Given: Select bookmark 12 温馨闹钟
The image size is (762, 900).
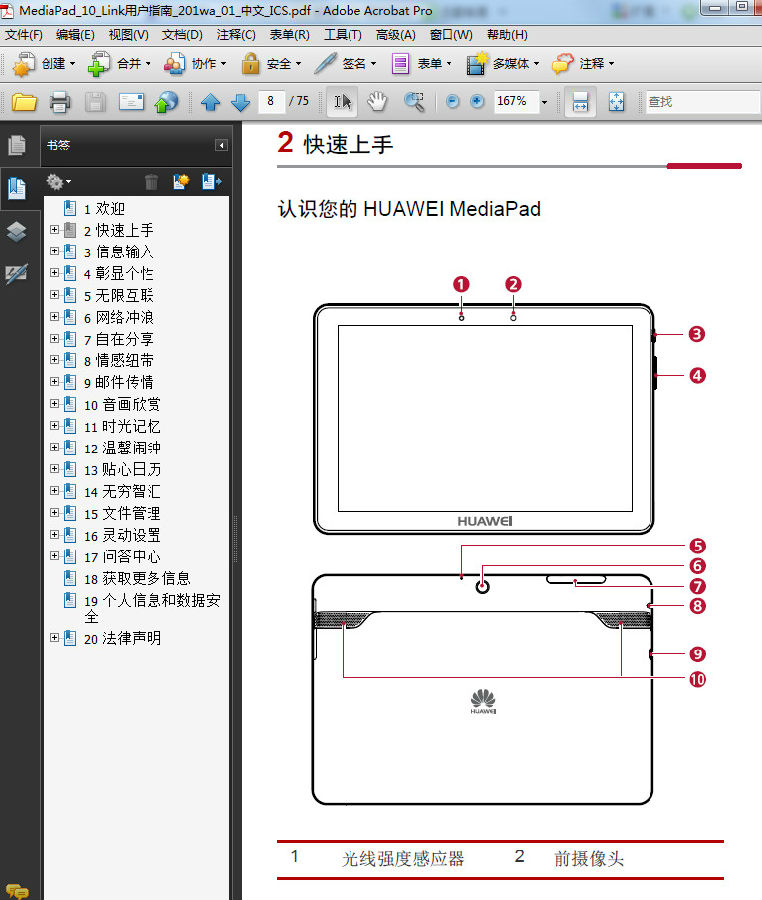Looking at the screenshot, I should pyautogui.click(x=122, y=448).
